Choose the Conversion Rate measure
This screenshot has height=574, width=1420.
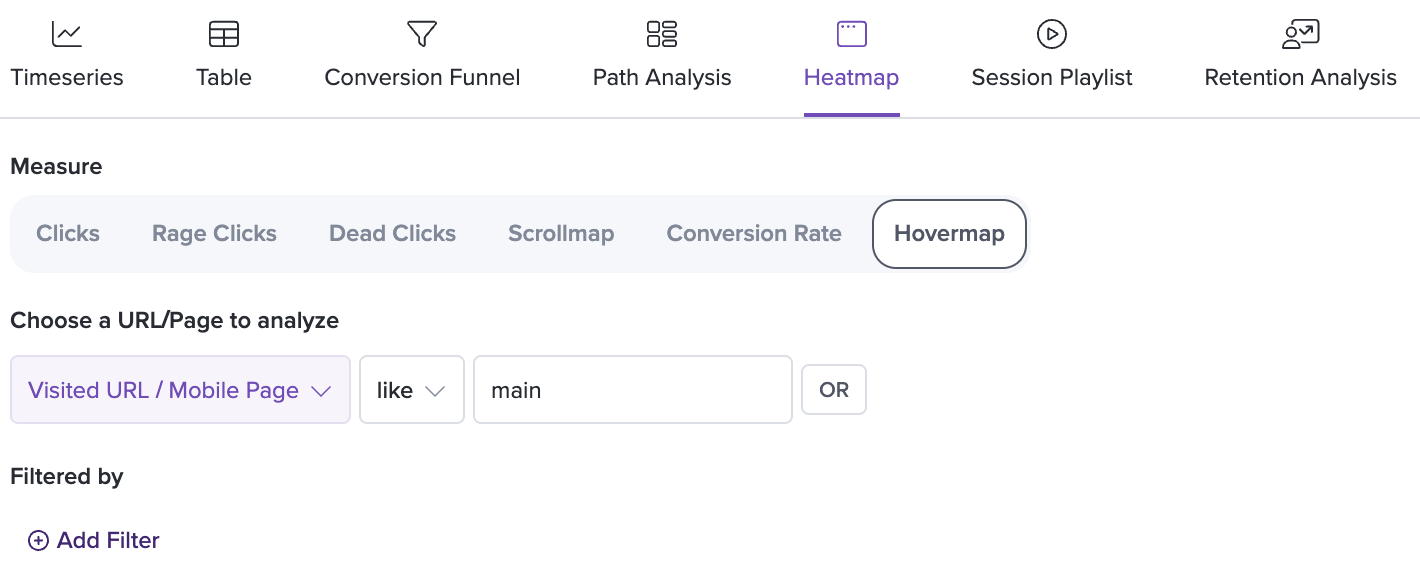(x=754, y=234)
